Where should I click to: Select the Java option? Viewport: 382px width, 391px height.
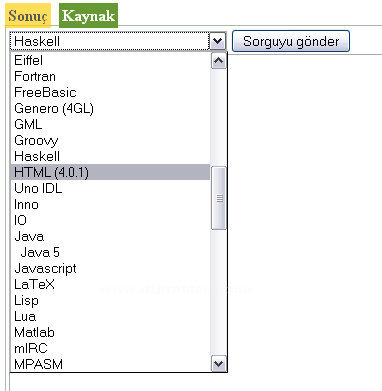click(110, 236)
